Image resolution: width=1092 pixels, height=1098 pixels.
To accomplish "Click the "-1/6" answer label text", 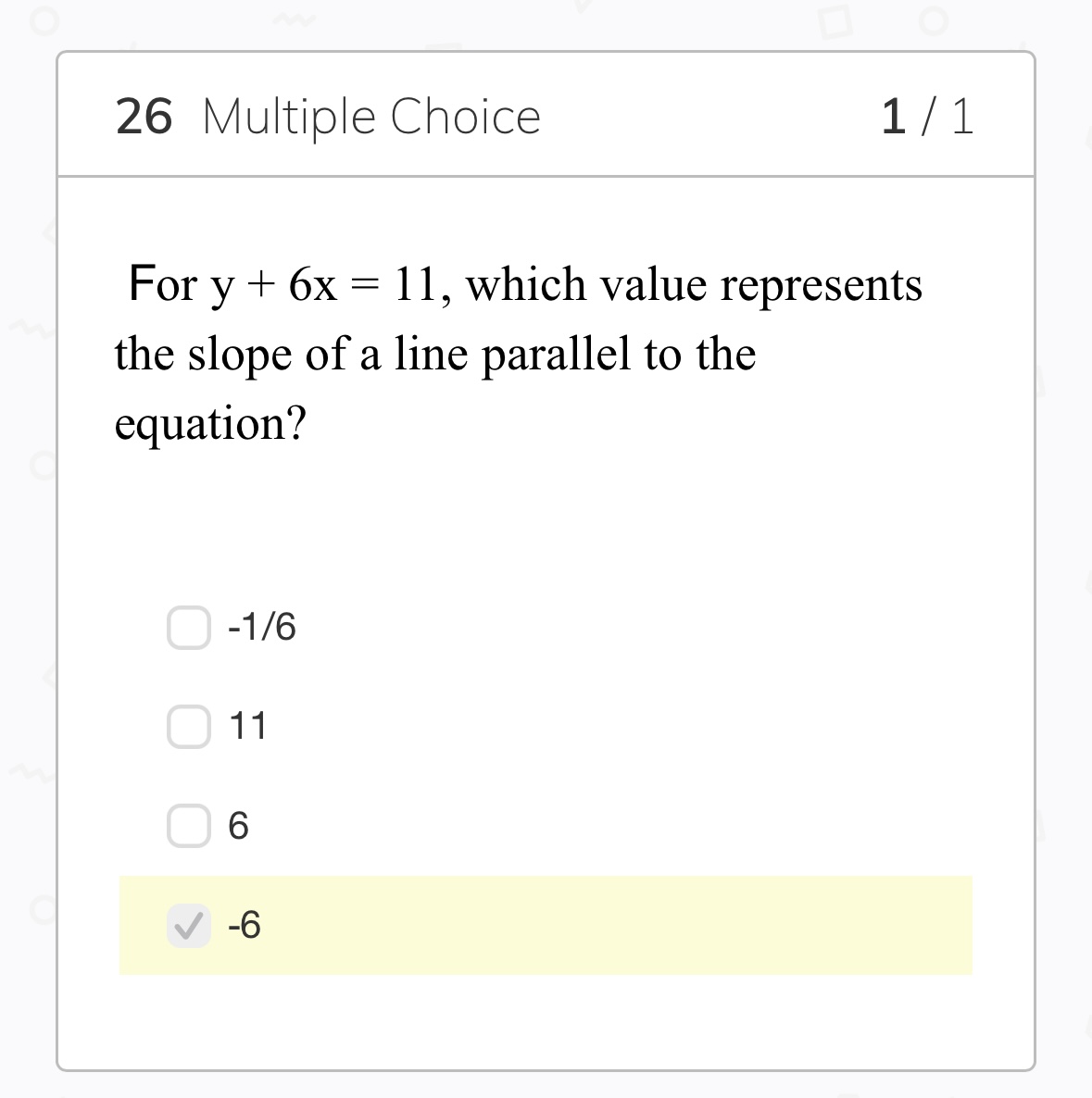I will pos(262,628).
